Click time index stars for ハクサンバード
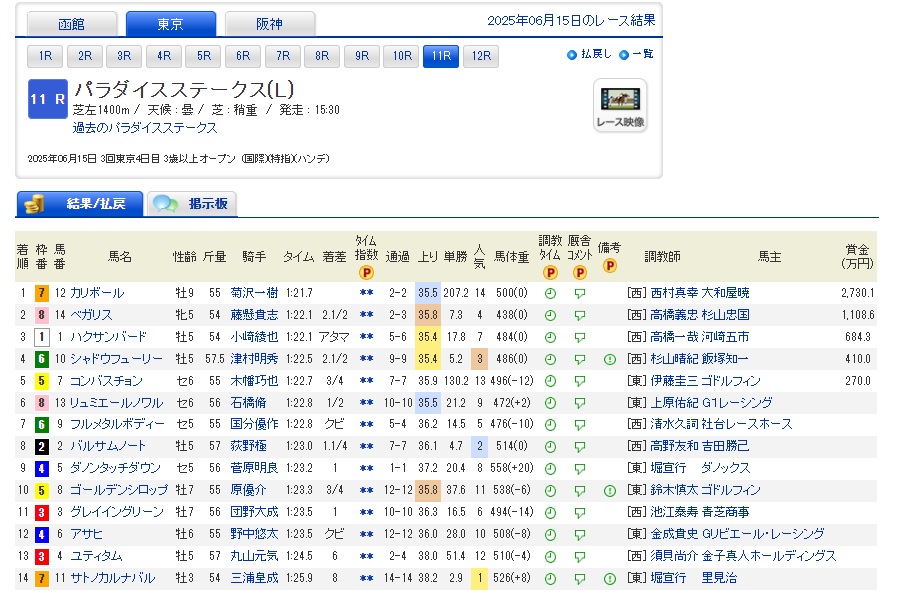913x602 pixels. [366, 338]
